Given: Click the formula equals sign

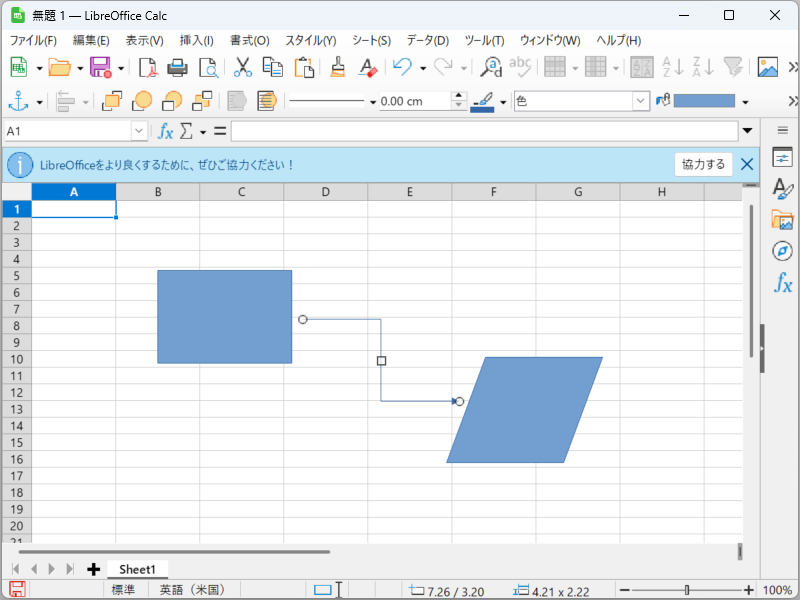Looking at the screenshot, I should coord(220,132).
